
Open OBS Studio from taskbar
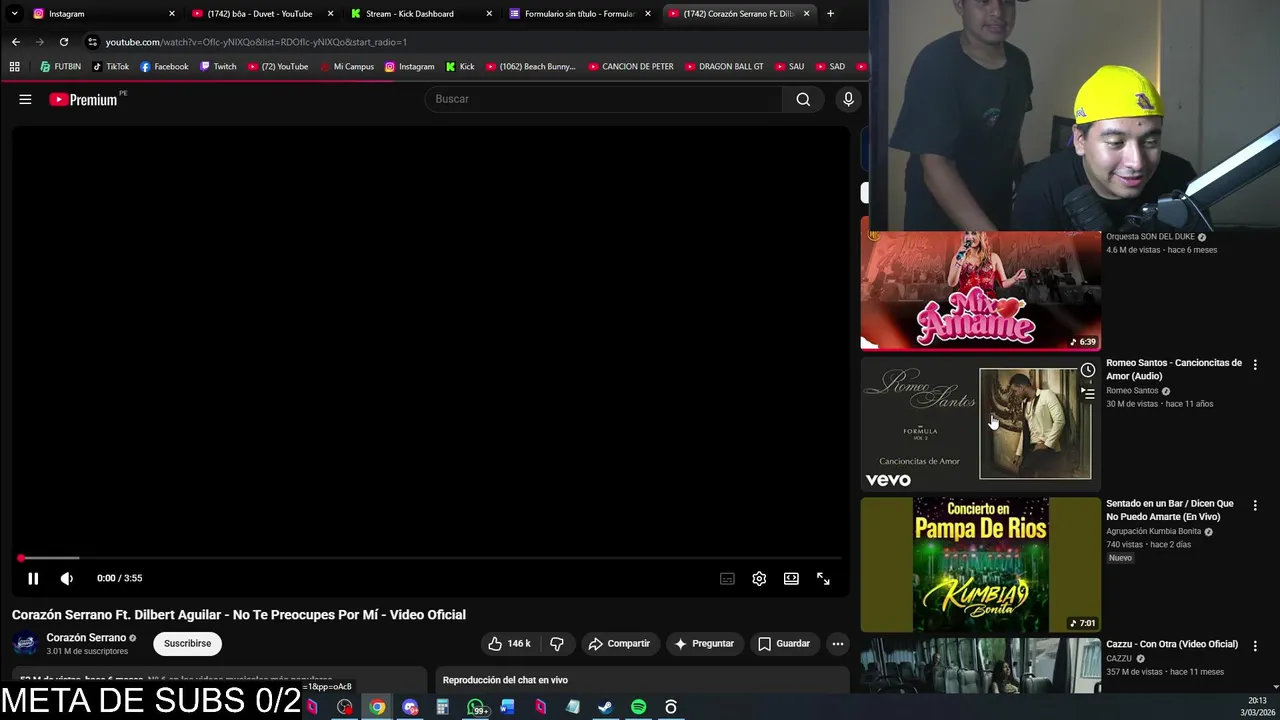pyautogui.click(x=345, y=707)
